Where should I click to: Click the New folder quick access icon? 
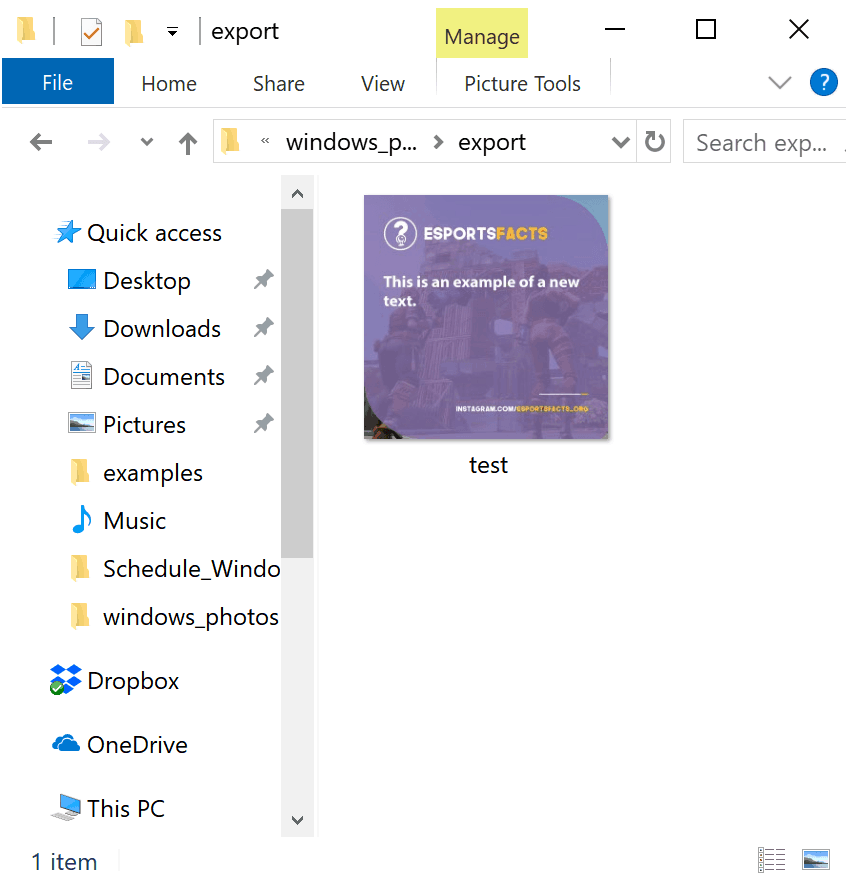pos(134,32)
